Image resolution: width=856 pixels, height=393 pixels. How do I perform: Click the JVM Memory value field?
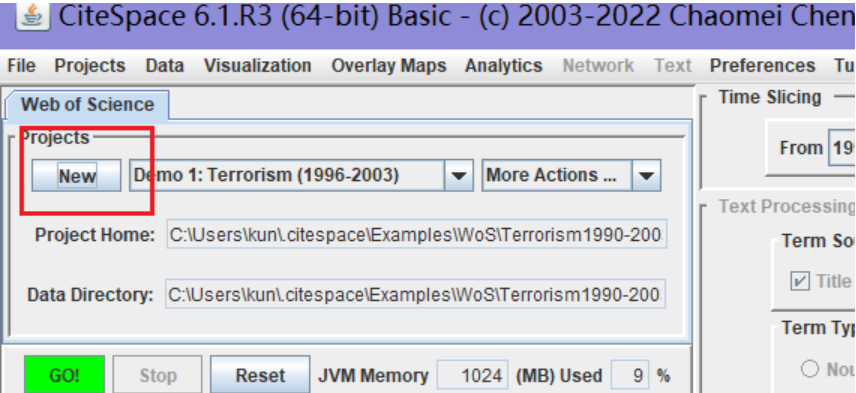coord(473,375)
